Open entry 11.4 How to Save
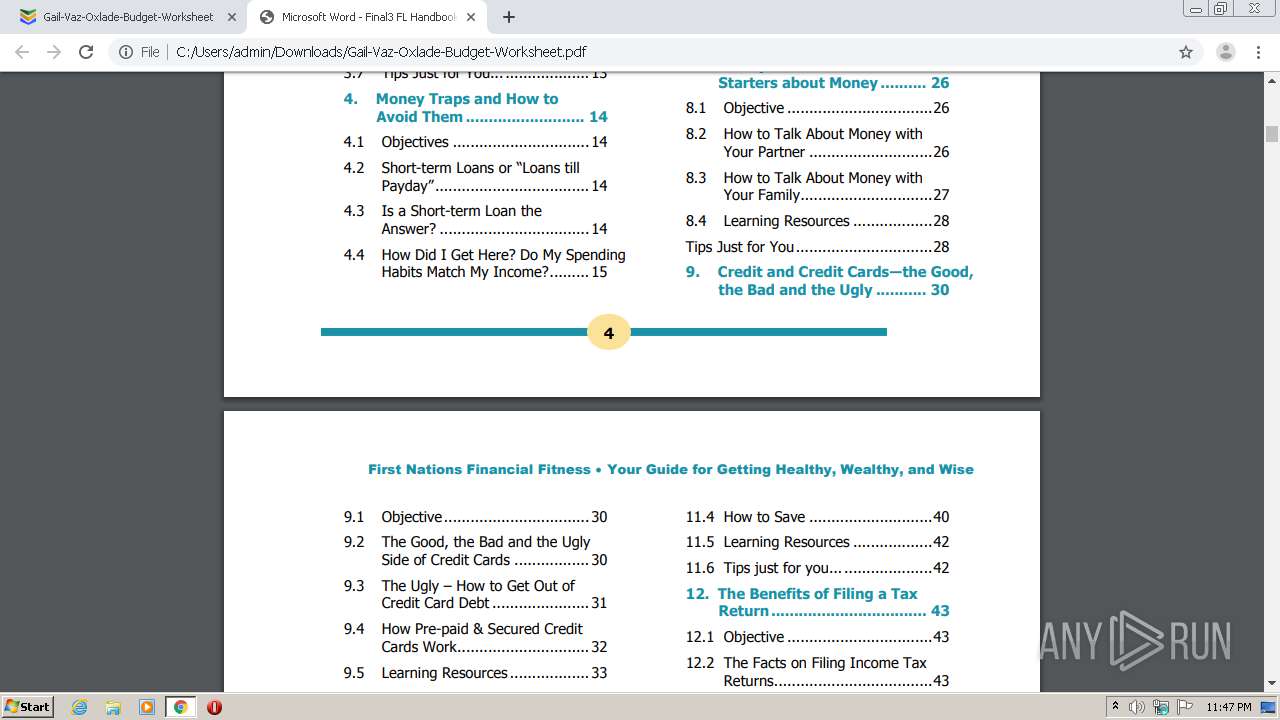The image size is (1280, 720). click(817, 517)
